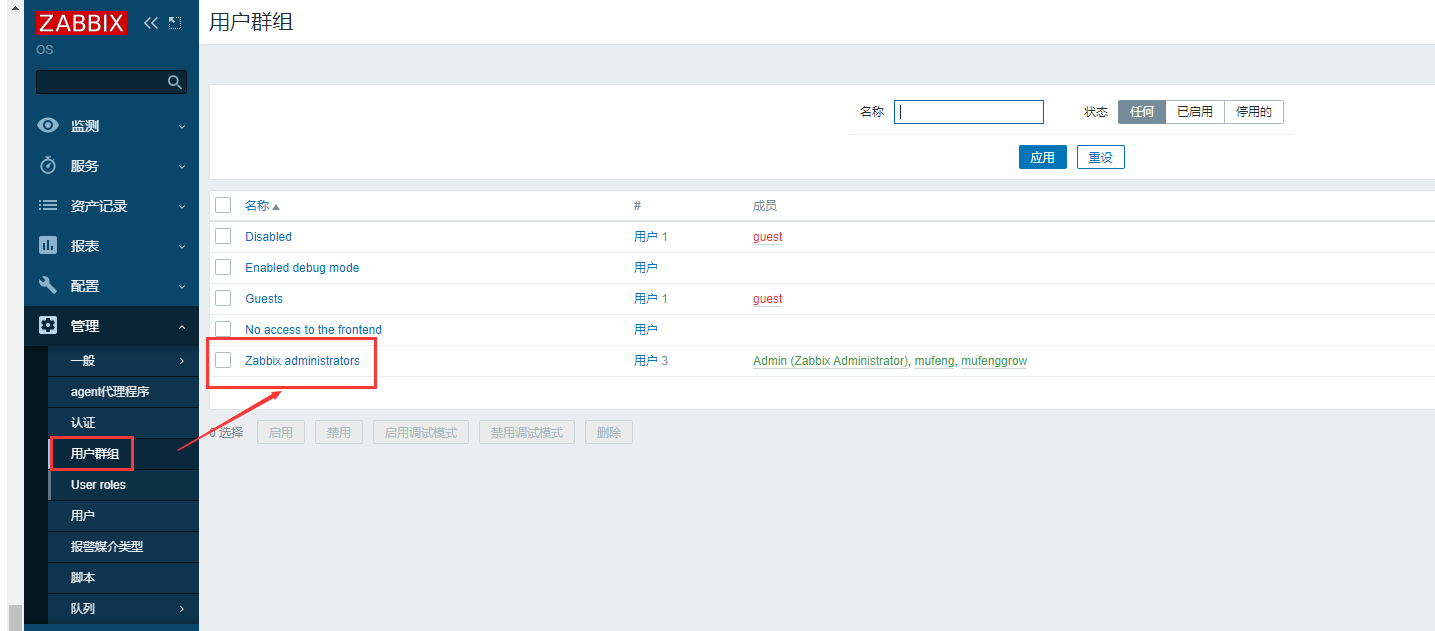Select 停用的 status filter
The width and height of the screenshot is (1435, 631).
point(1254,112)
